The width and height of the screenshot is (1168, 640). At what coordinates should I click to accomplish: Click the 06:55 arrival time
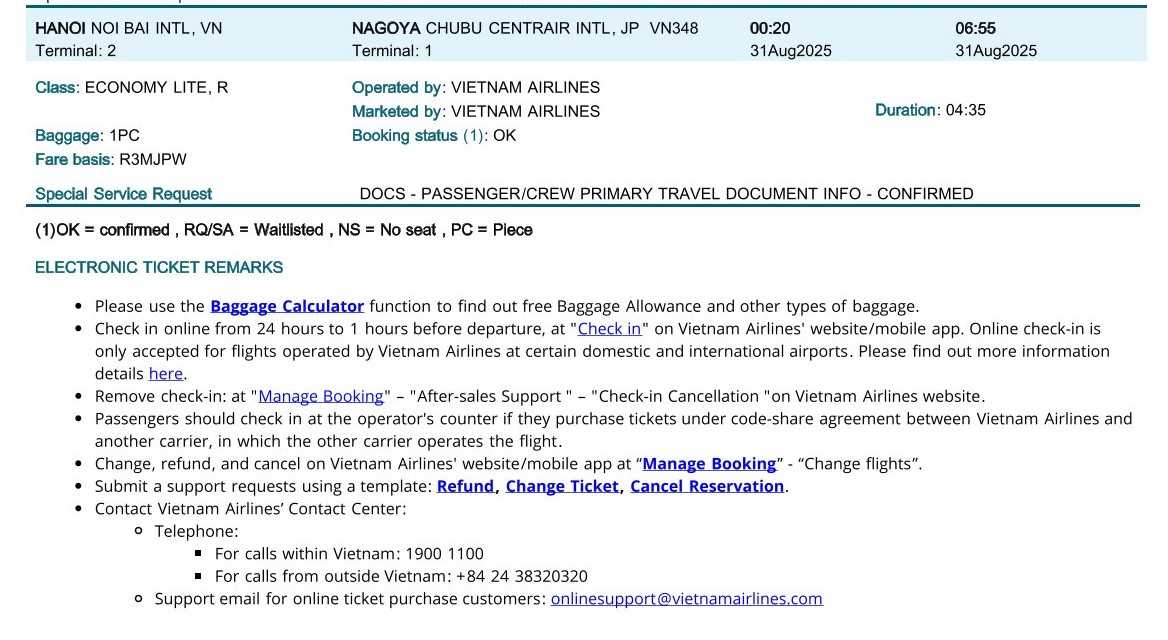point(975,28)
